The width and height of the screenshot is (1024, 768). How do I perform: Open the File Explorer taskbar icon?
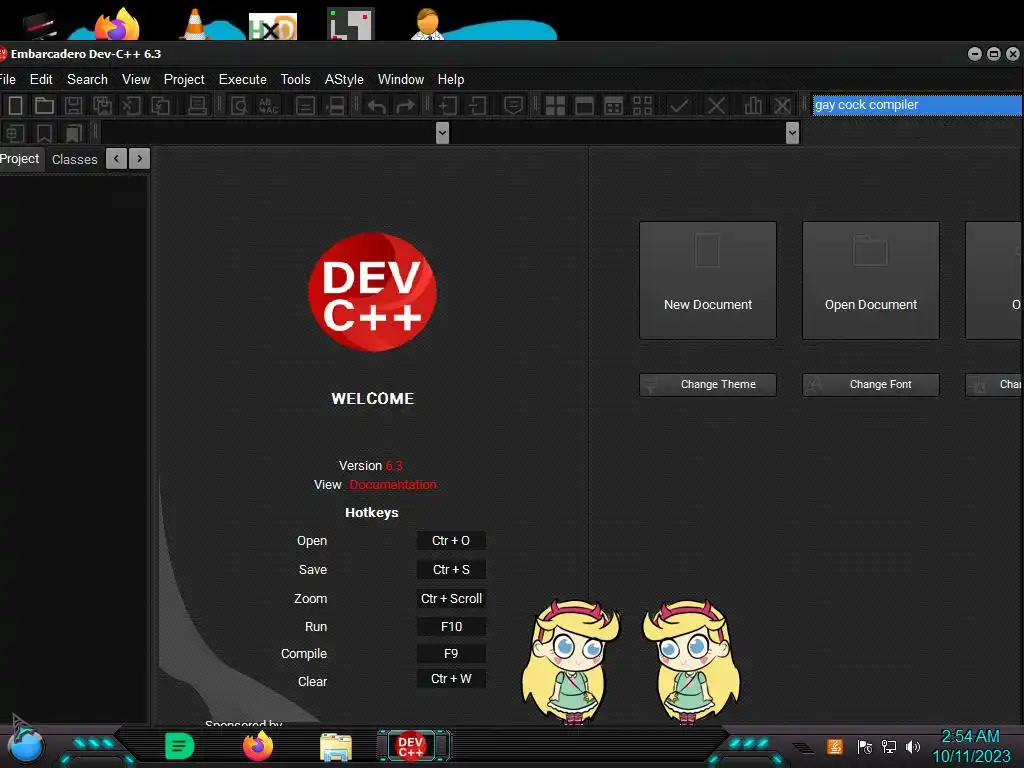point(336,746)
